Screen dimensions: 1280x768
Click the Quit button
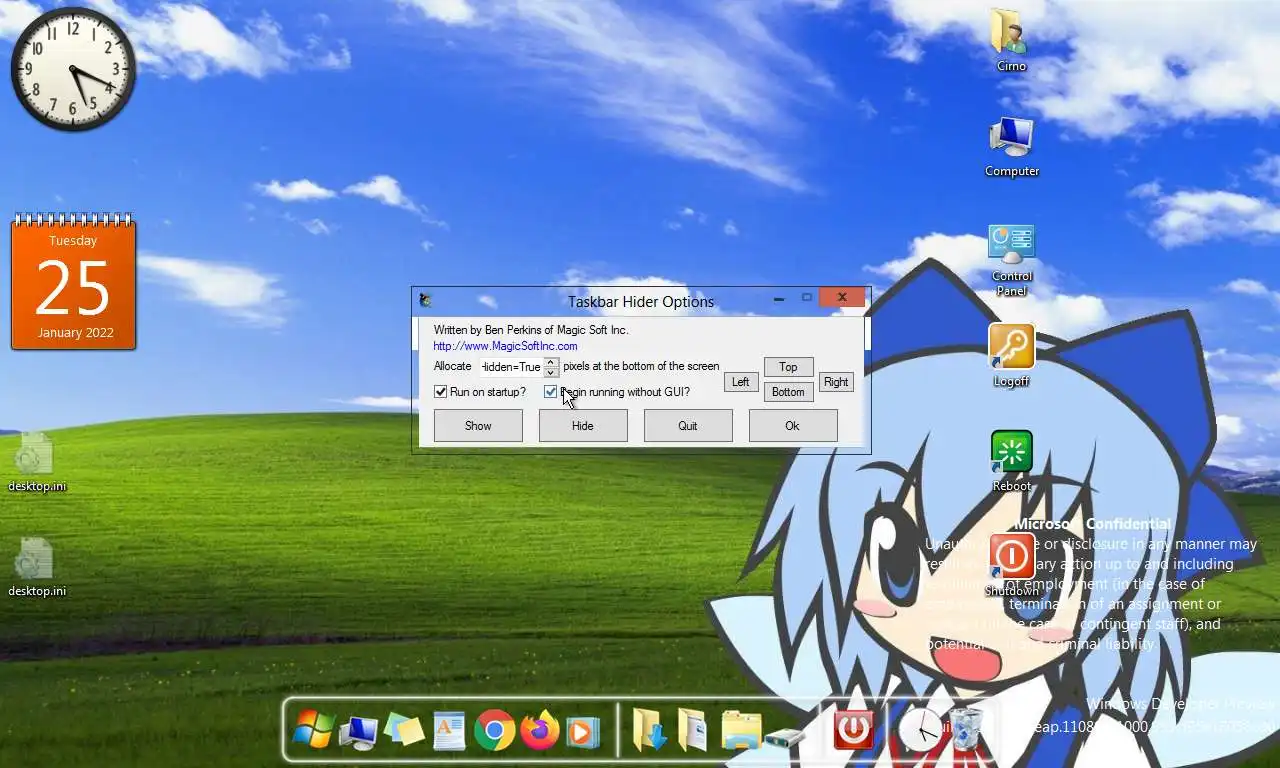point(688,426)
